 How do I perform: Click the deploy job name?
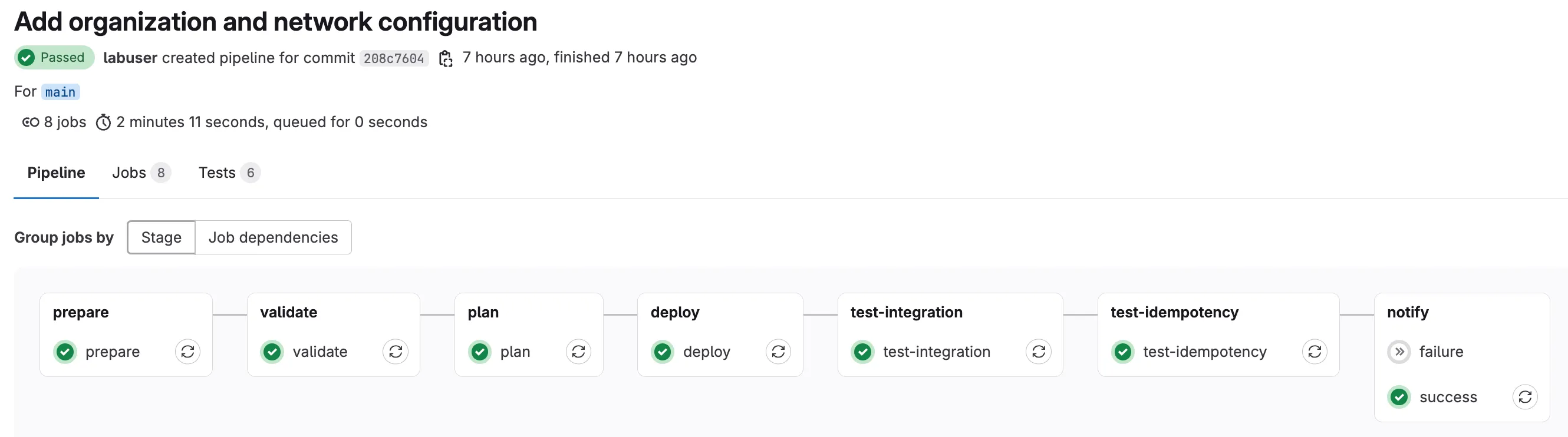[706, 351]
